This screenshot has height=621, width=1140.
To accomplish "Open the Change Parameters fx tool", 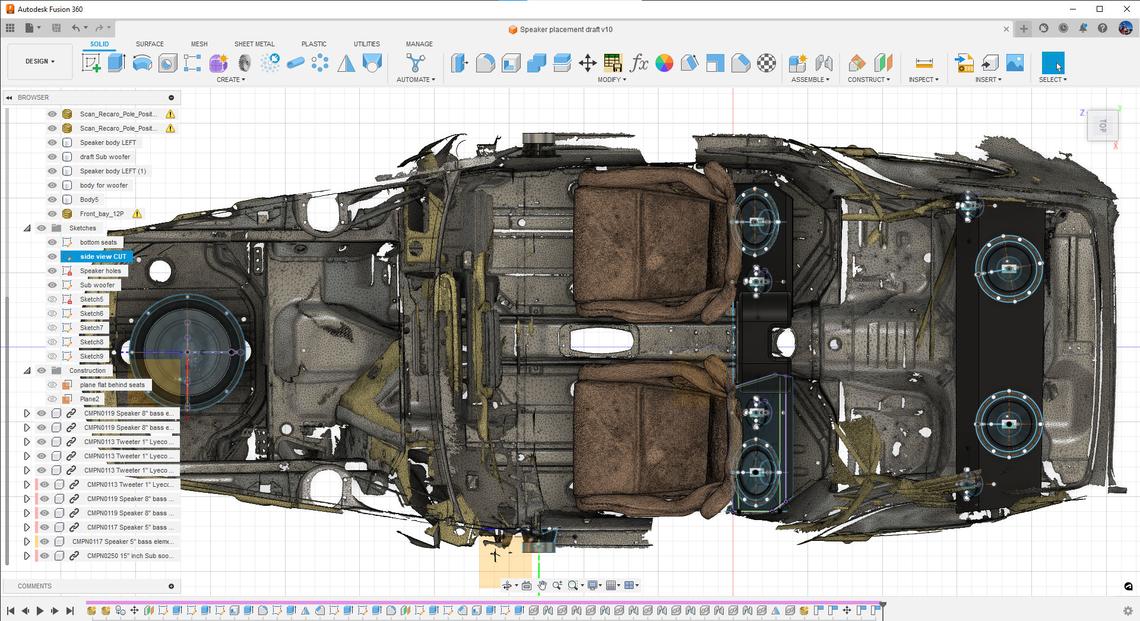I will [x=639, y=63].
